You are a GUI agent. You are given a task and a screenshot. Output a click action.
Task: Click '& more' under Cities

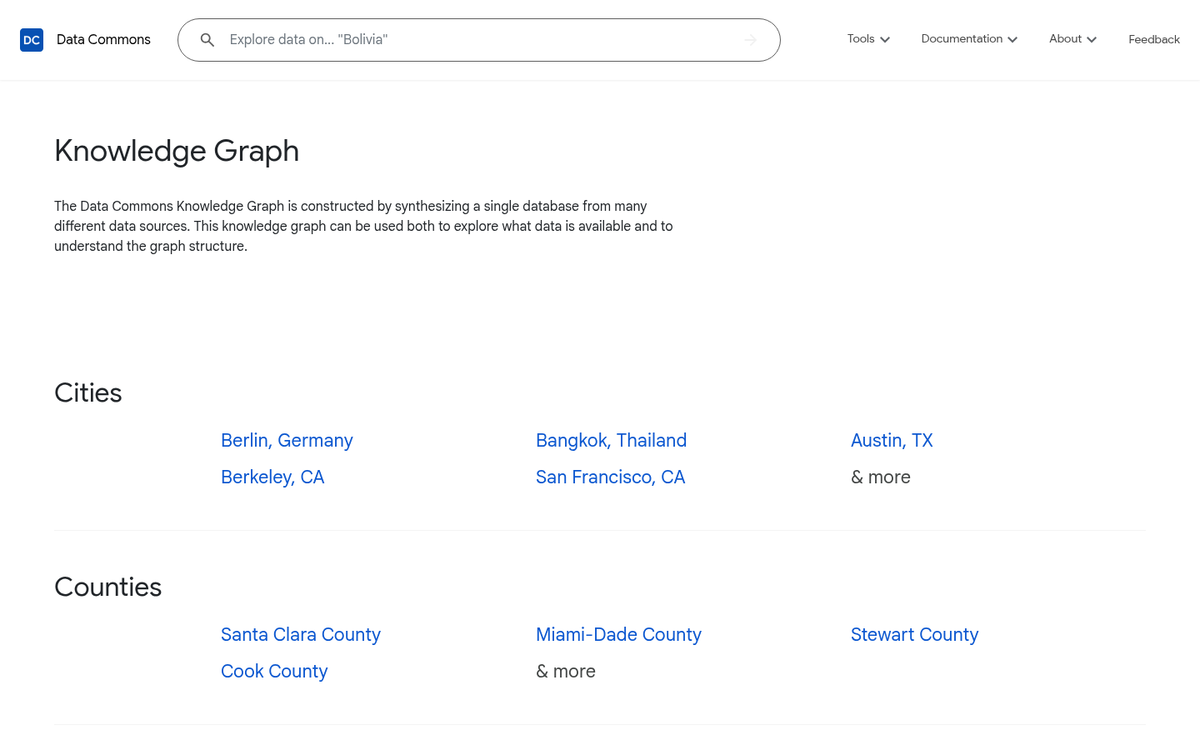[880, 477]
